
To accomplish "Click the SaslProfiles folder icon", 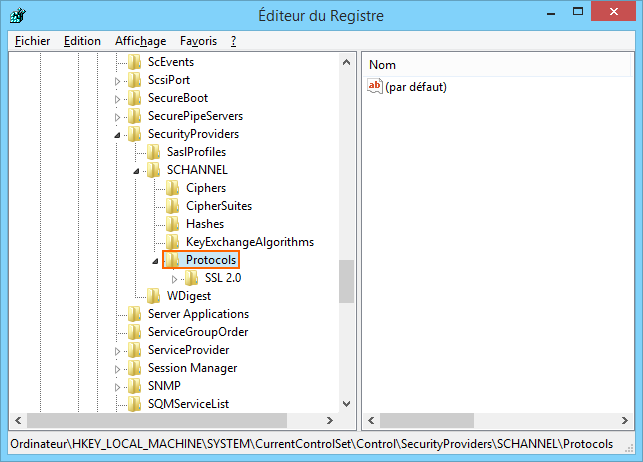I will click(x=153, y=152).
